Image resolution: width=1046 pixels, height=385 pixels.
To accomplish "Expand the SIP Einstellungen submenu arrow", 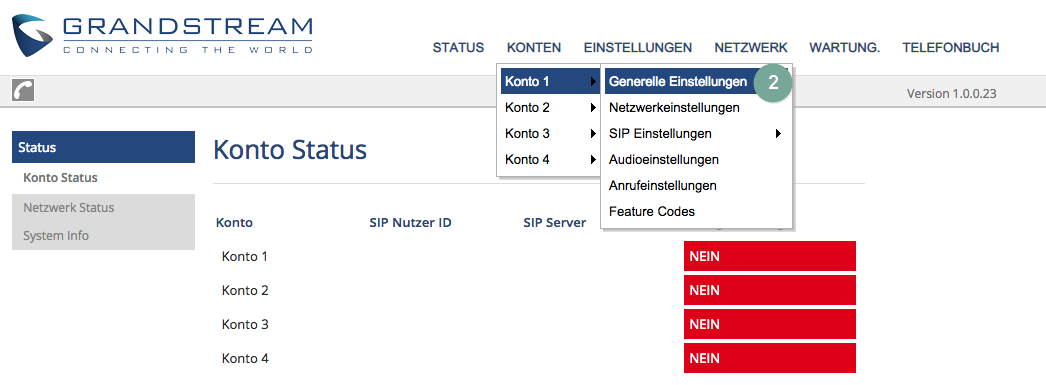I will click(778, 133).
